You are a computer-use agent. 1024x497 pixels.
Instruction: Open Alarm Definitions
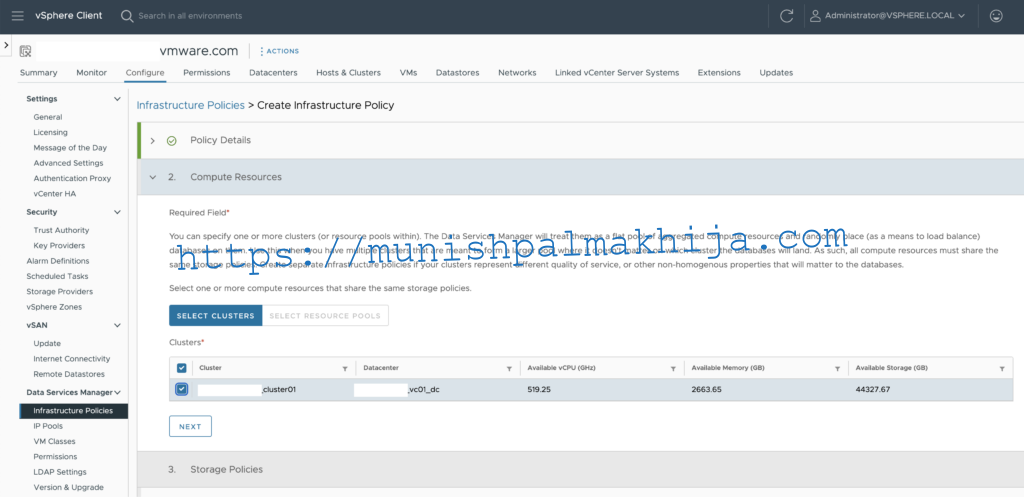pos(57,261)
